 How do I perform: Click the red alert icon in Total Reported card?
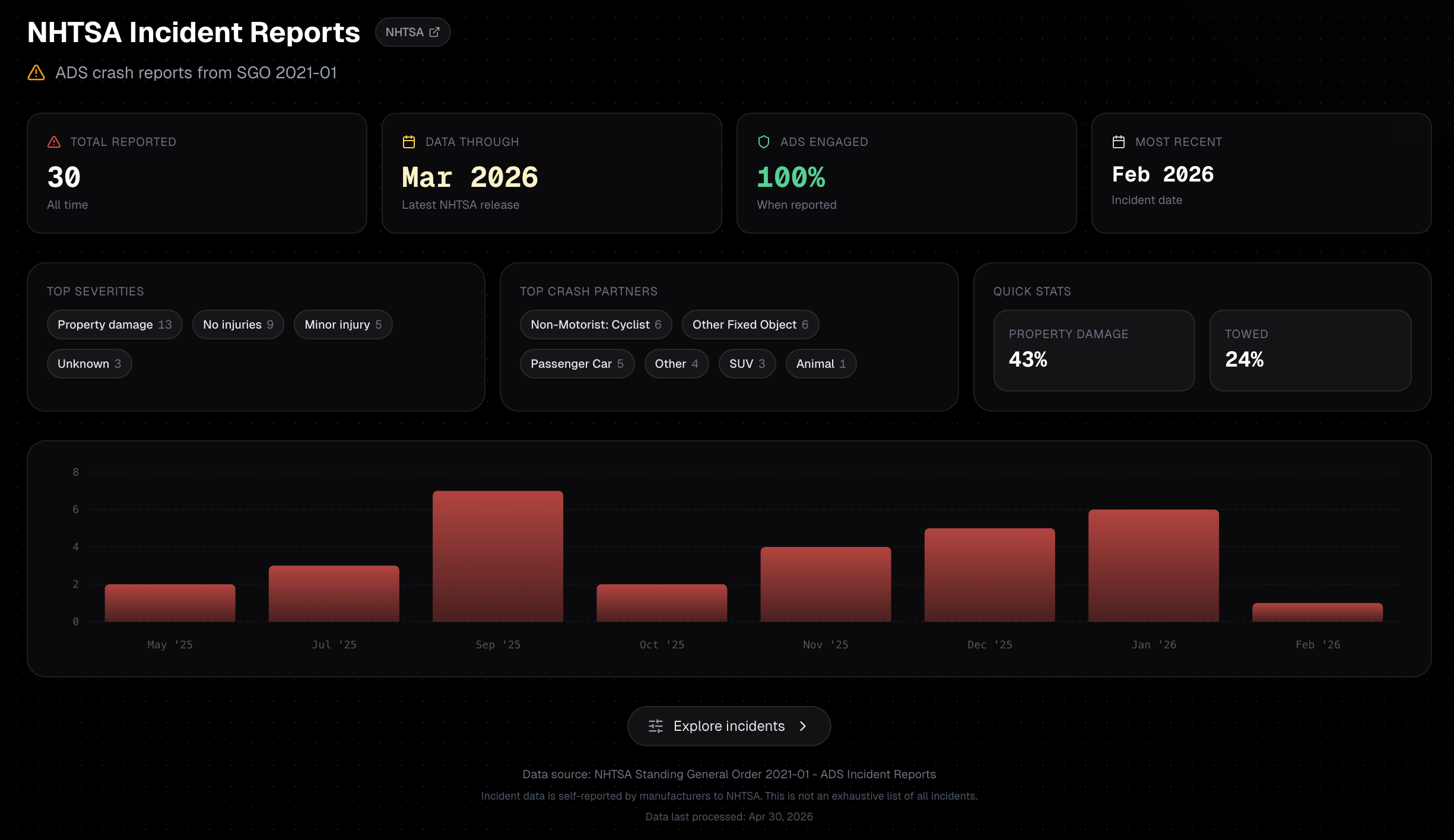pos(54,142)
